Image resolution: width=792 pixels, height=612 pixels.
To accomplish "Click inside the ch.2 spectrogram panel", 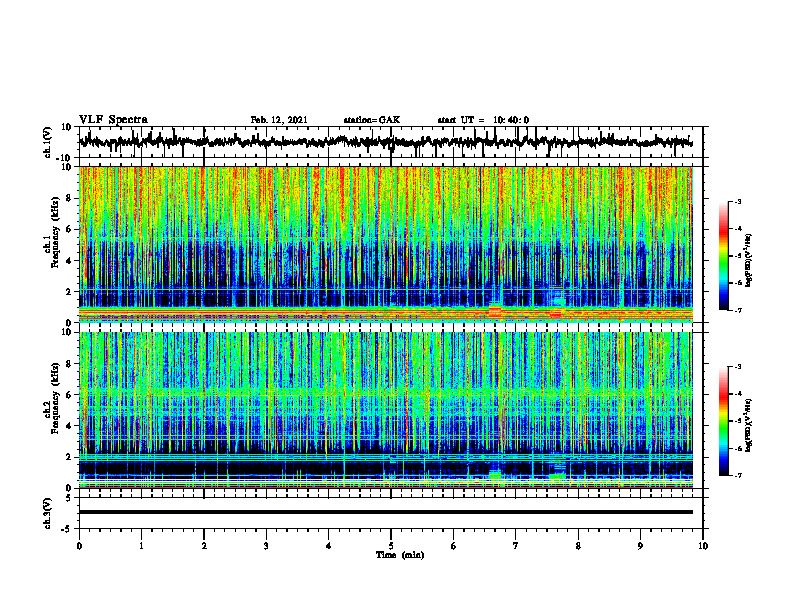I will [x=386, y=410].
